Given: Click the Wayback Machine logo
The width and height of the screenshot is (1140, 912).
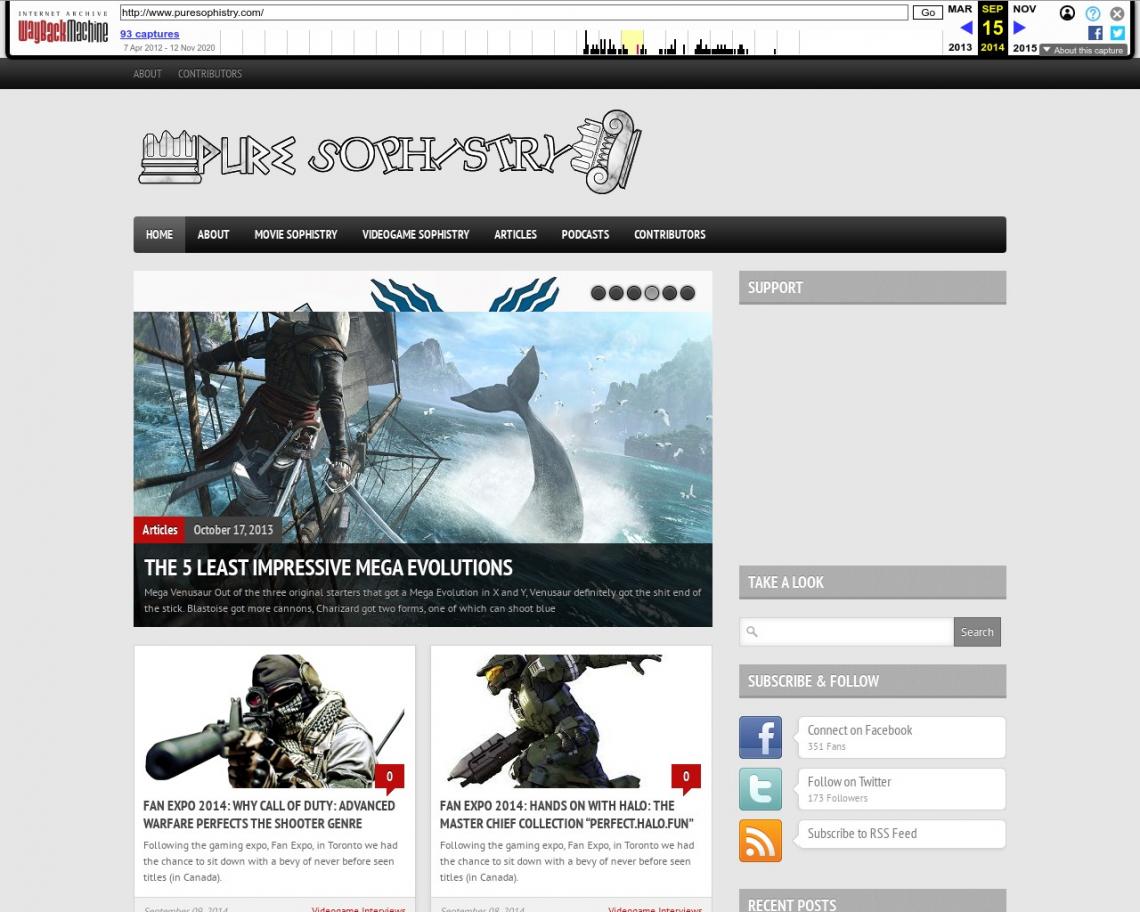Looking at the screenshot, I should pos(63,28).
